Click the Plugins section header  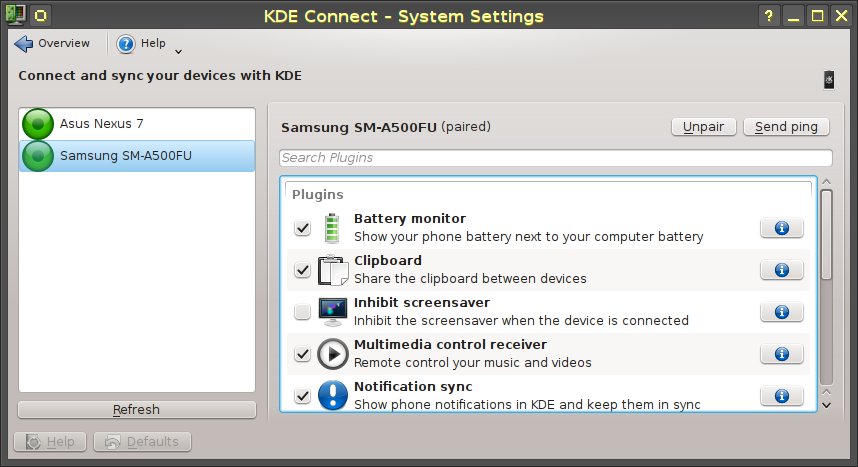(x=318, y=195)
